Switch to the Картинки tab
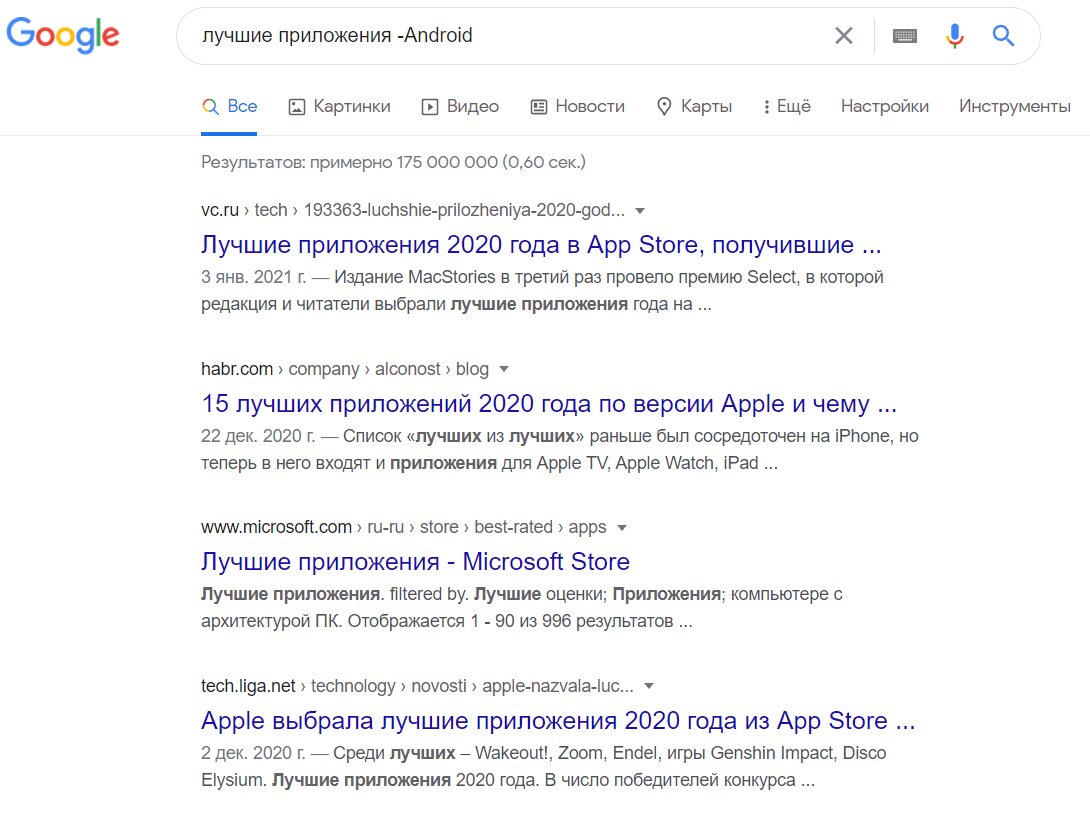This screenshot has height=816, width=1090. pos(339,106)
